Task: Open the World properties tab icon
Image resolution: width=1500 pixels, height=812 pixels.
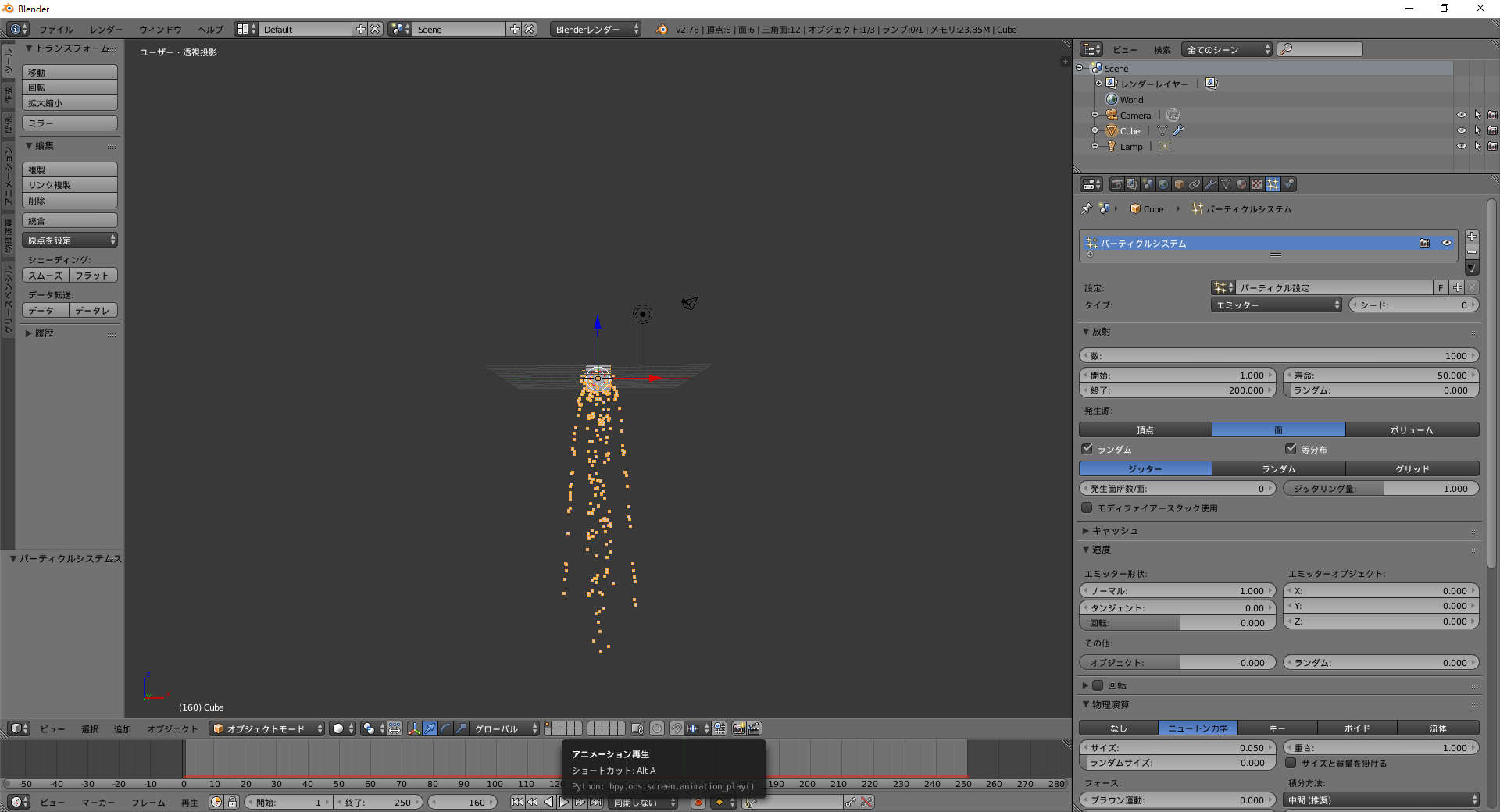Action: click(1163, 184)
